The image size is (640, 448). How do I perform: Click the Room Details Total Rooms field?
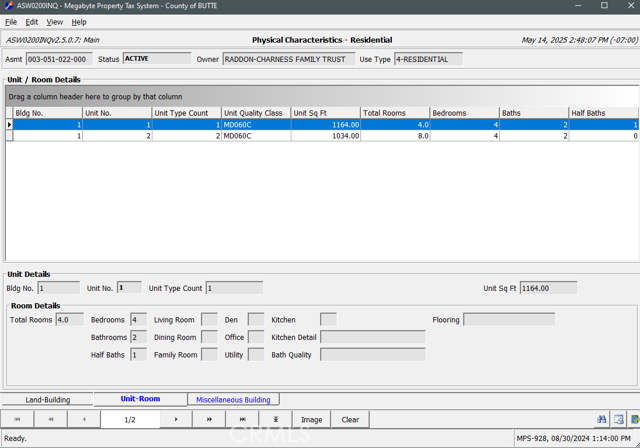[70, 319]
